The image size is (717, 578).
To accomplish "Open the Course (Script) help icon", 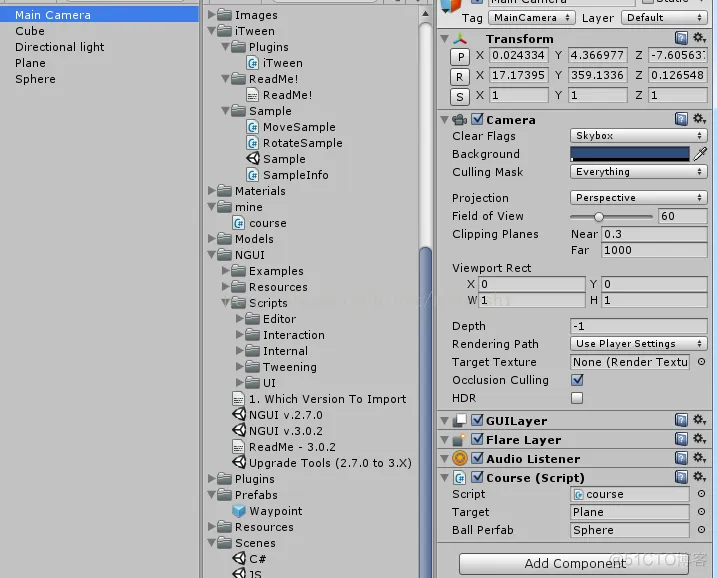I will pyautogui.click(x=681, y=477).
